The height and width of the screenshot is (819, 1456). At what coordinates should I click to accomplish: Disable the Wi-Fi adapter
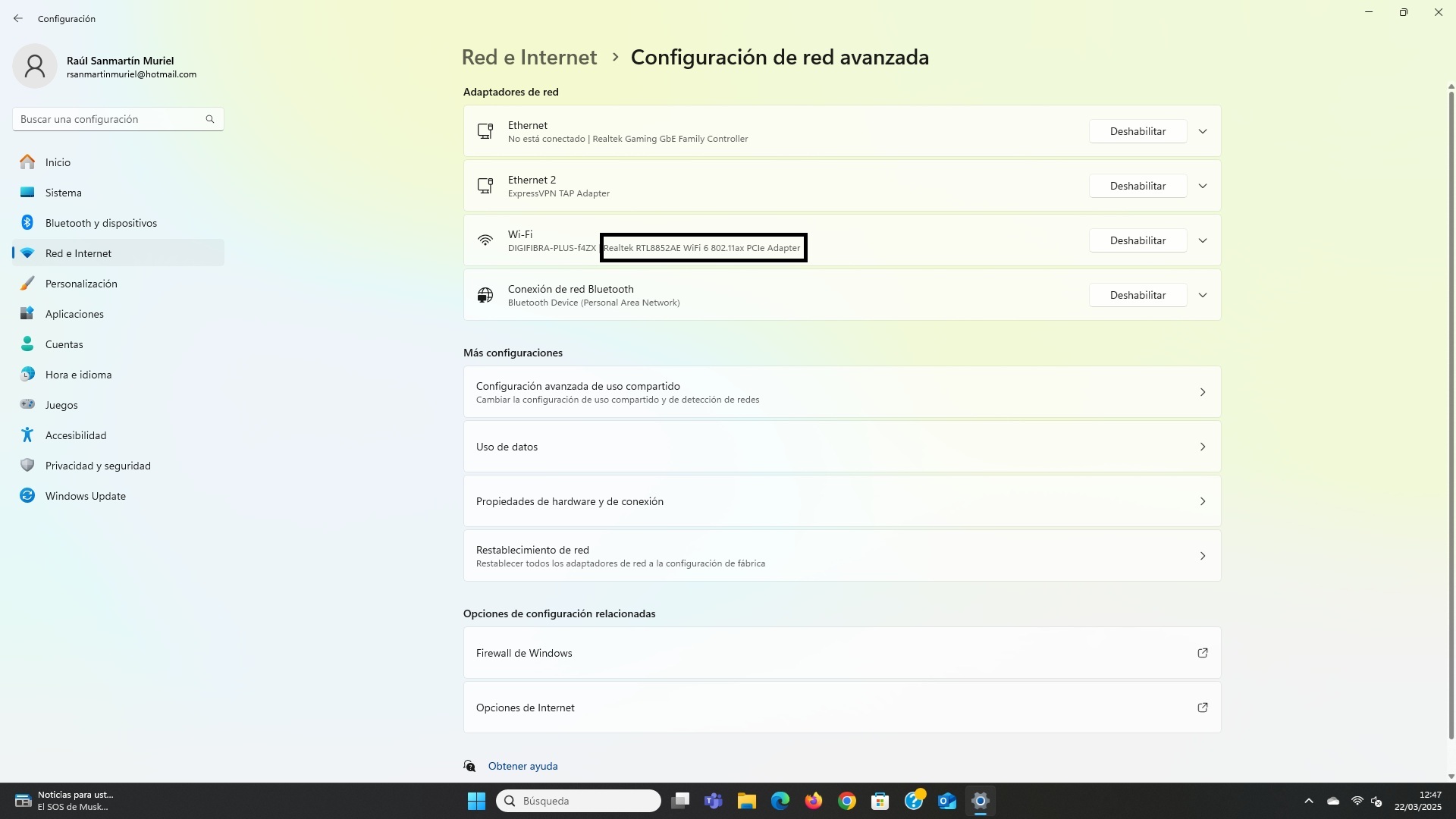(x=1137, y=240)
